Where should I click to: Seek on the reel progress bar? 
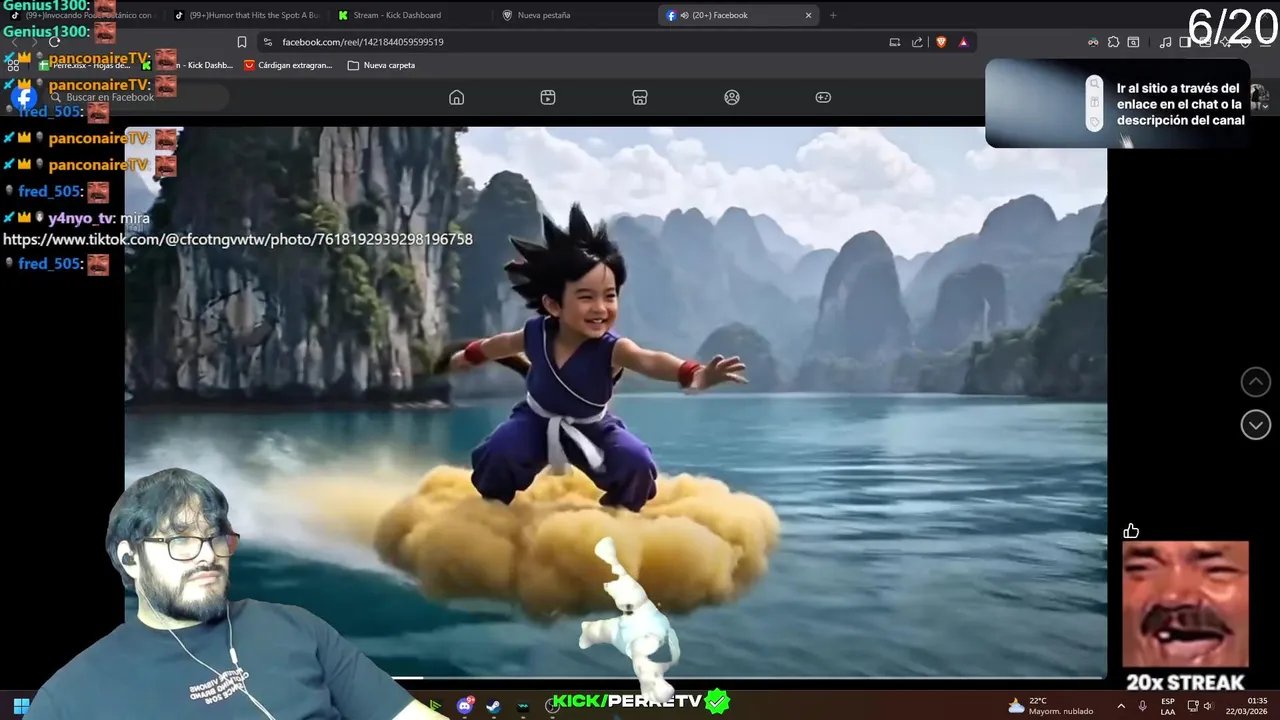point(615,678)
